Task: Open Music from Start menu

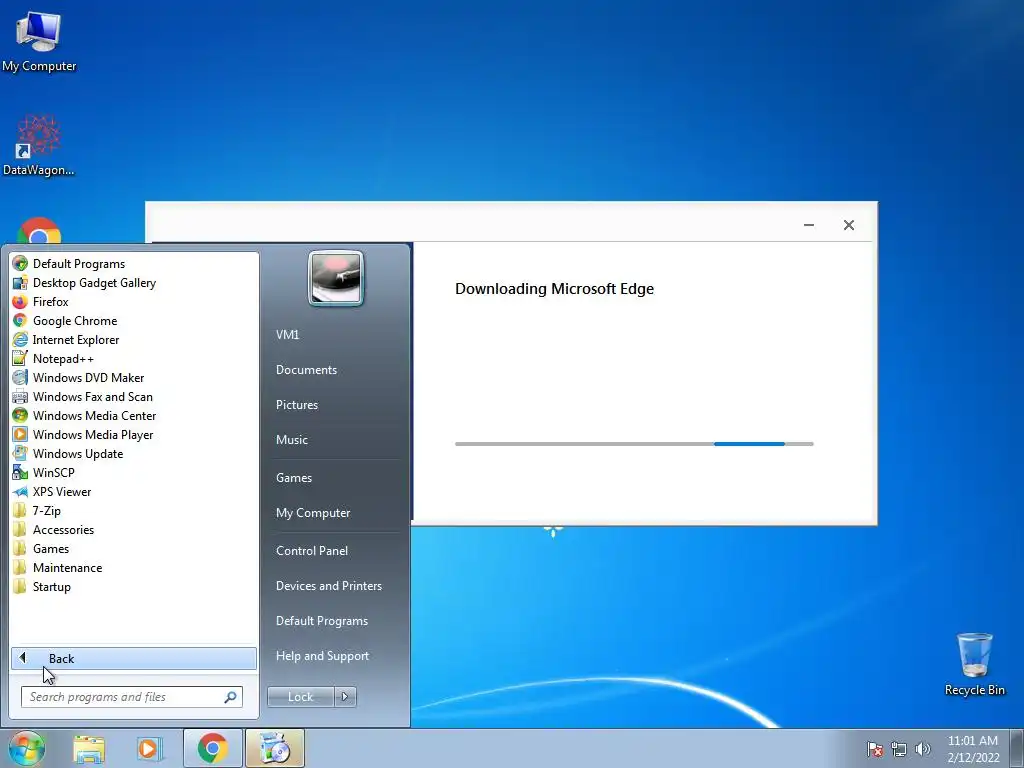Action: (292, 440)
